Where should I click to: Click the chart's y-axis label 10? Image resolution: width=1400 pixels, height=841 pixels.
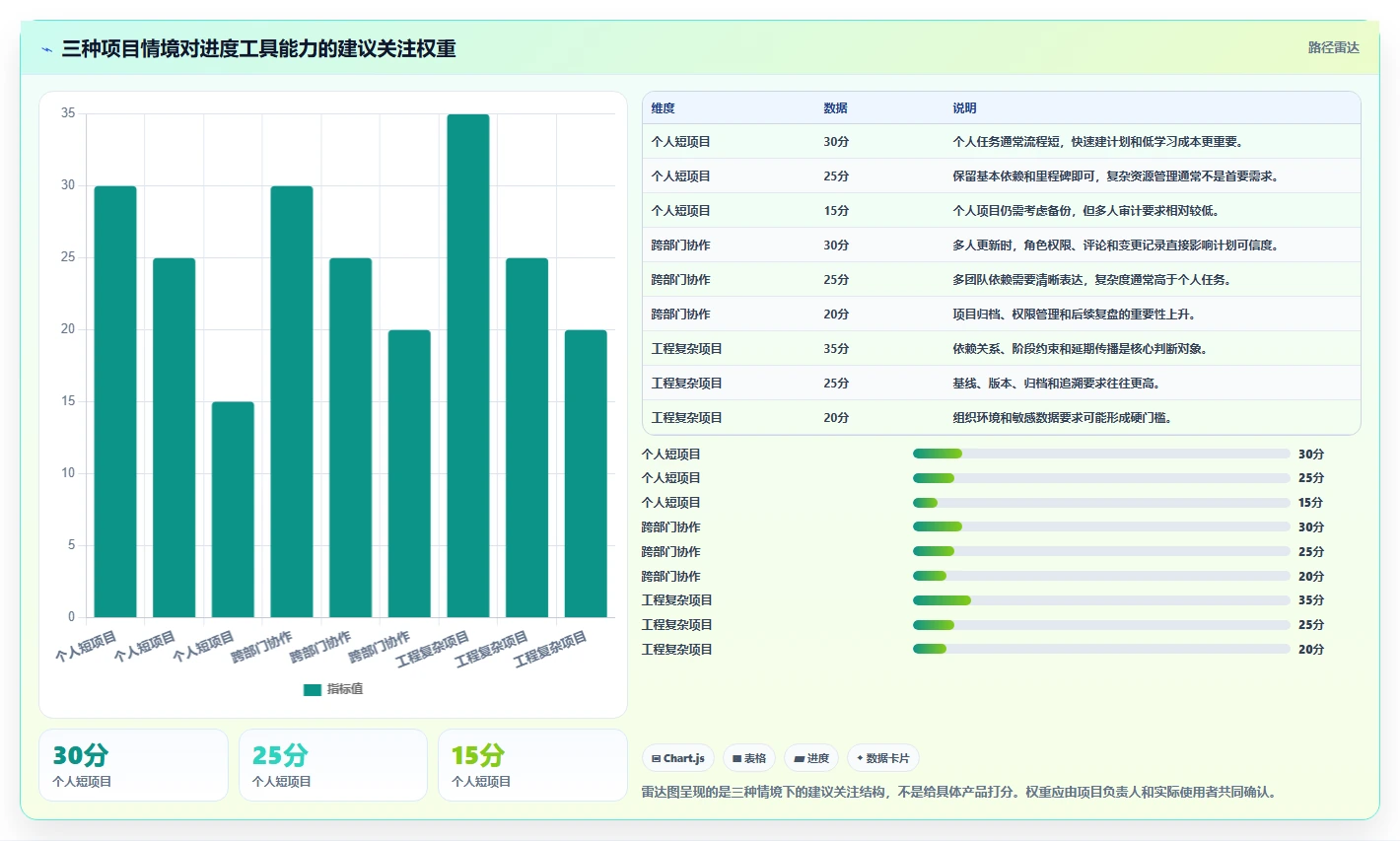(68, 473)
